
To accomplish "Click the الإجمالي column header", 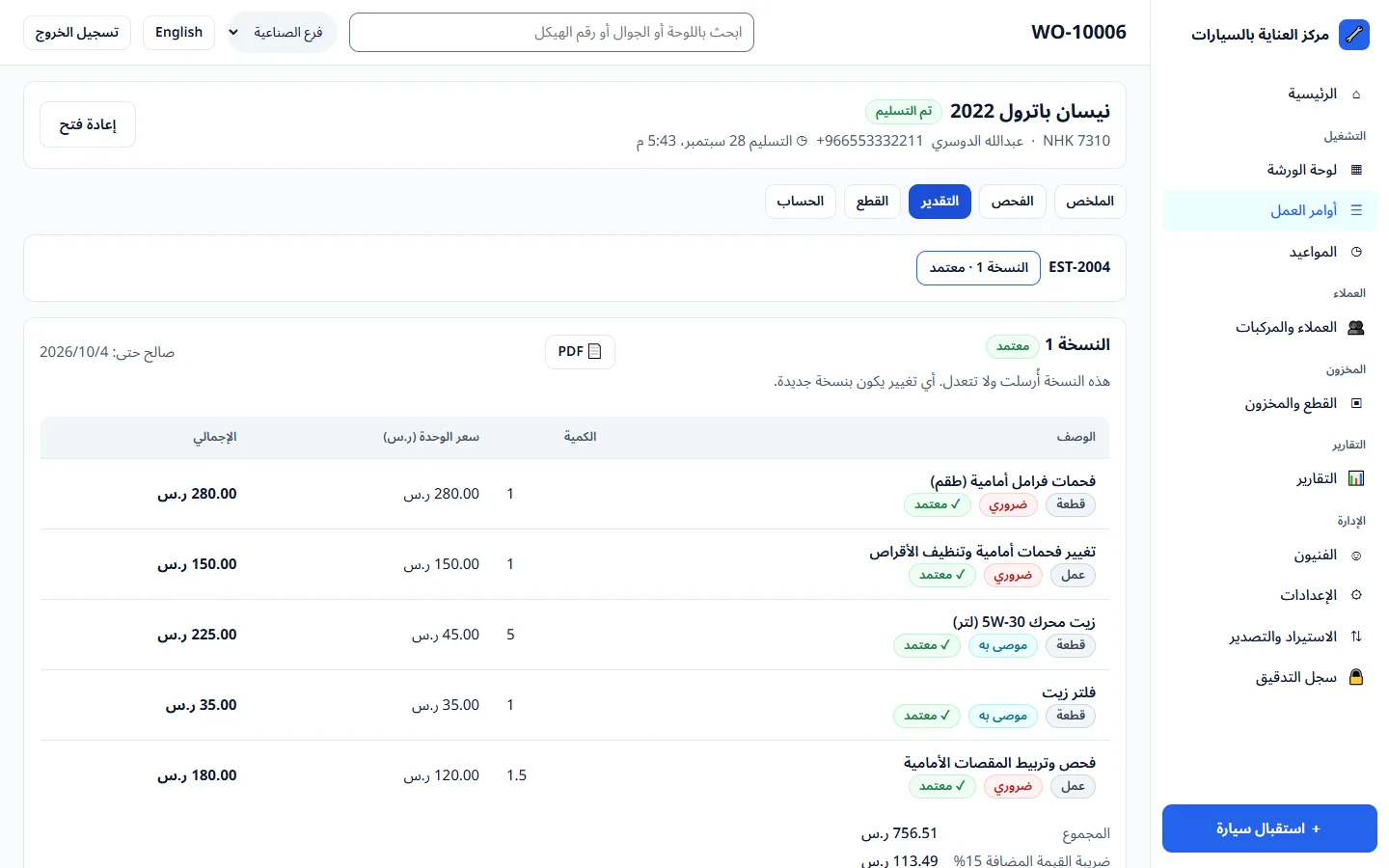I will (x=214, y=437).
